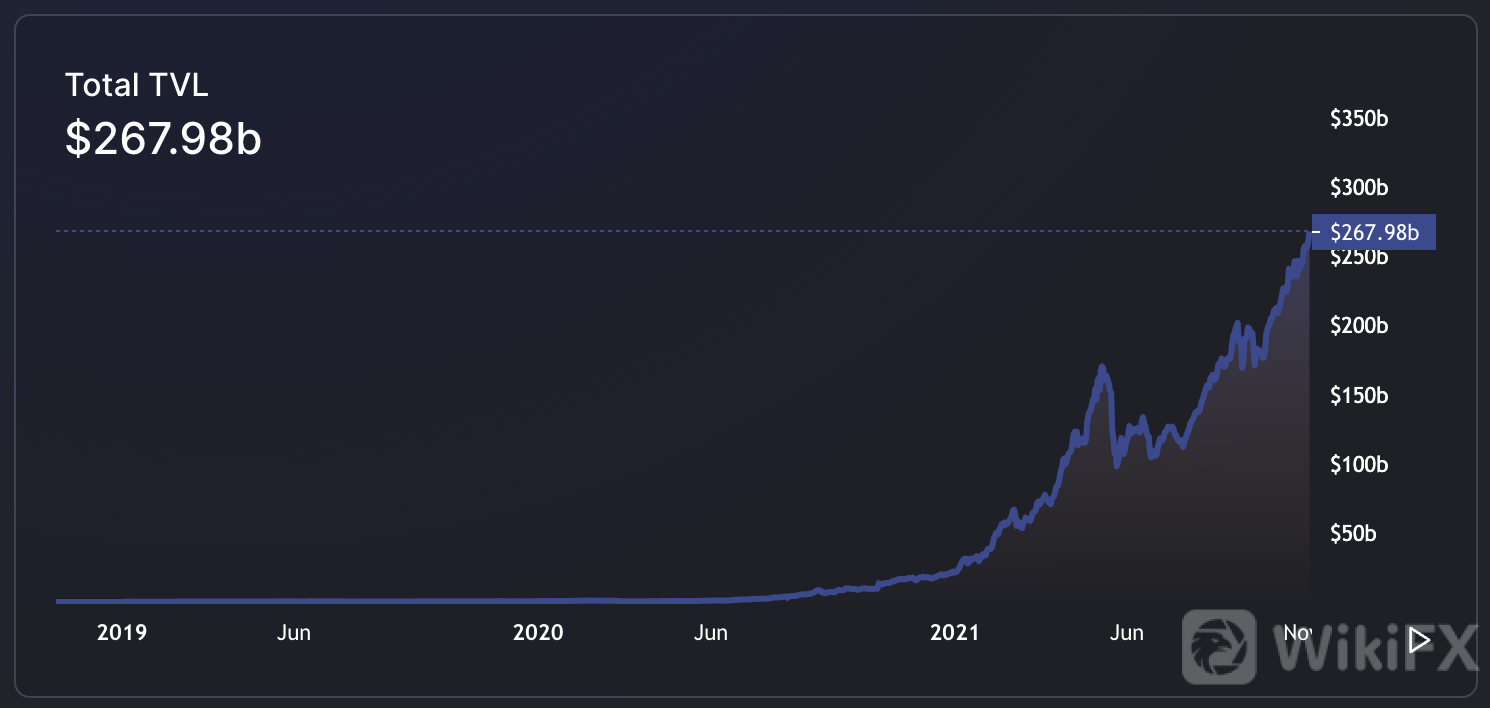This screenshot has width=1490, height=708.
Task: Click the $50b y-axis label
Action: pyautogui.click(x=1353, y=533)
